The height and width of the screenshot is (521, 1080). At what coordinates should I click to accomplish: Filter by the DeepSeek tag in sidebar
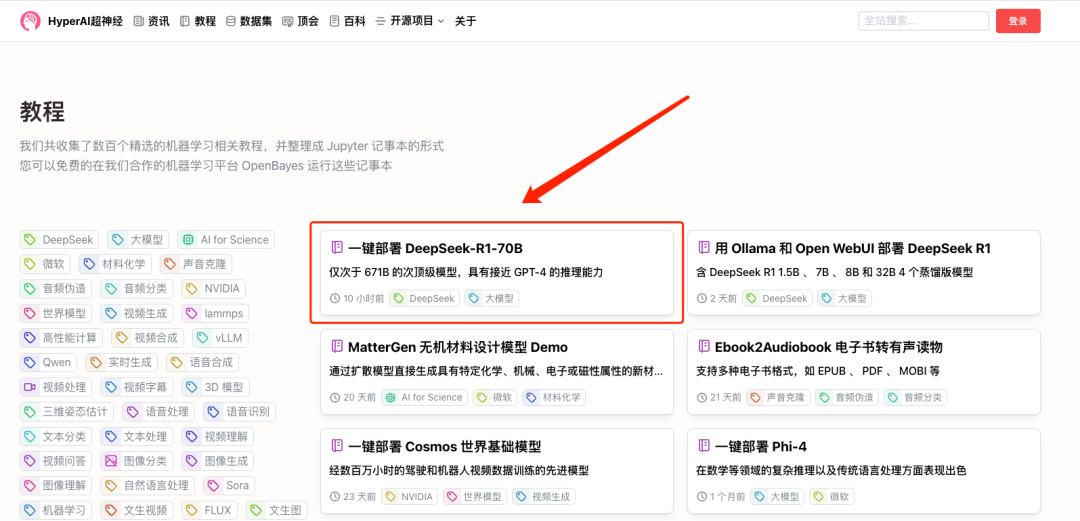[59, 240]
